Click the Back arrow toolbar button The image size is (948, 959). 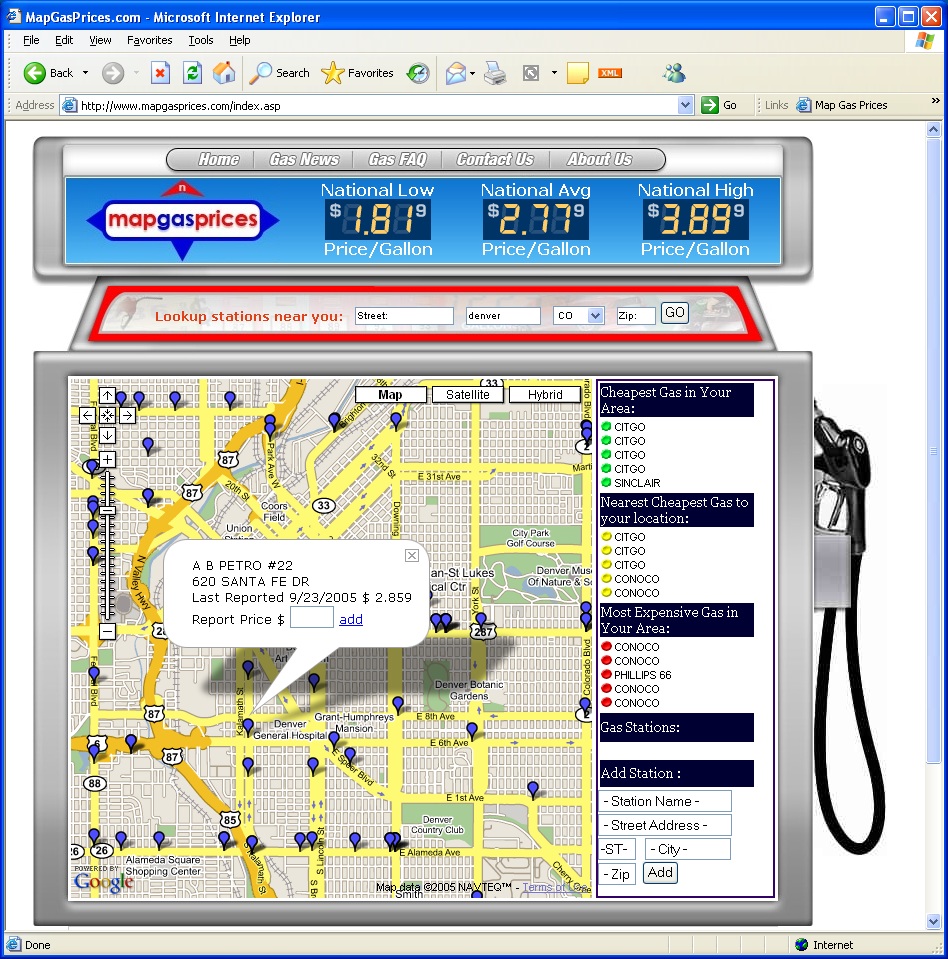pos(48,73)
